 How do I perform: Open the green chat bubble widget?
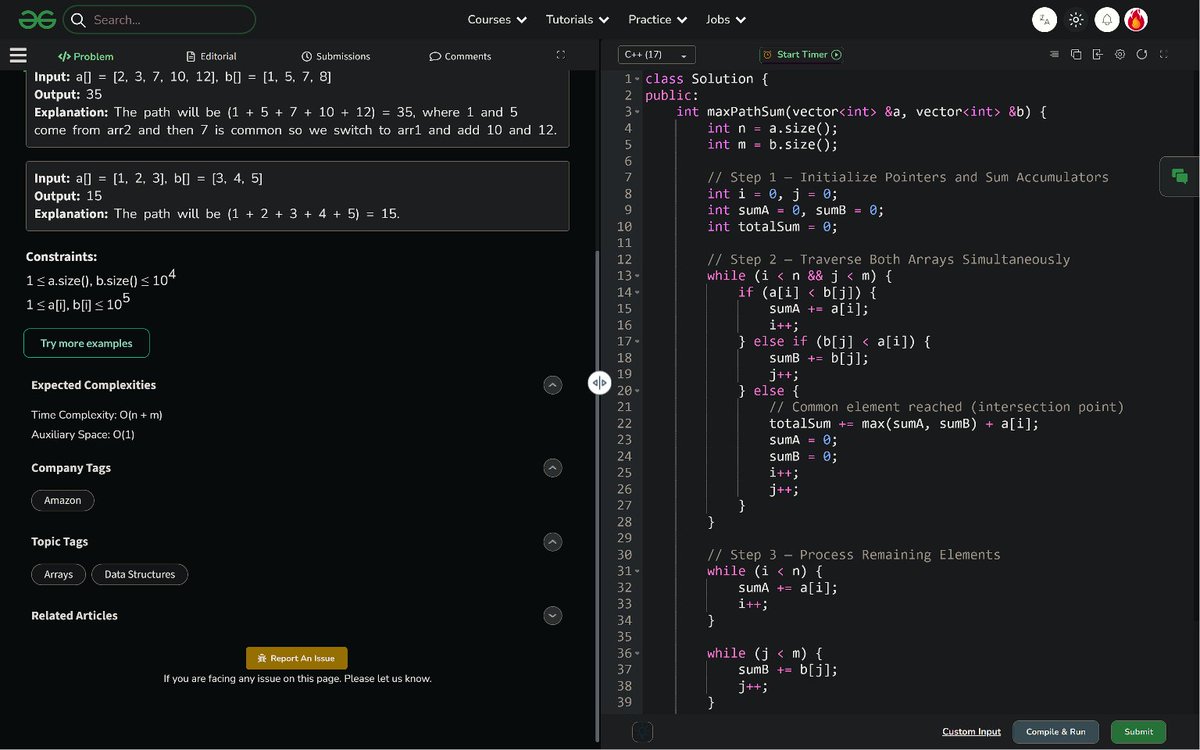pos(1180,176)
